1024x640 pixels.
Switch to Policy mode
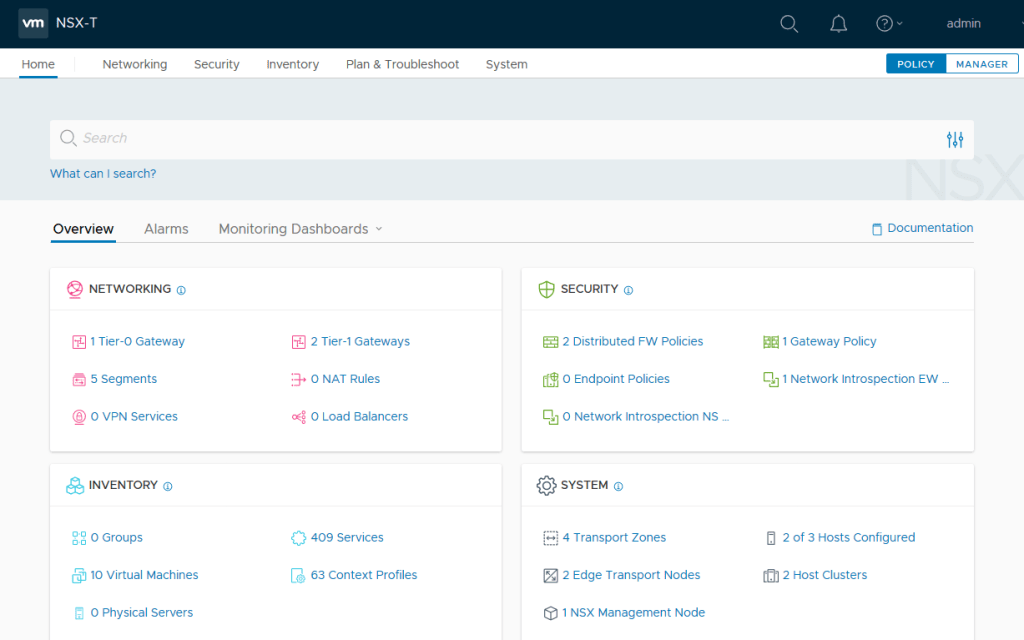pyautogui.click(x=915, y=64)
